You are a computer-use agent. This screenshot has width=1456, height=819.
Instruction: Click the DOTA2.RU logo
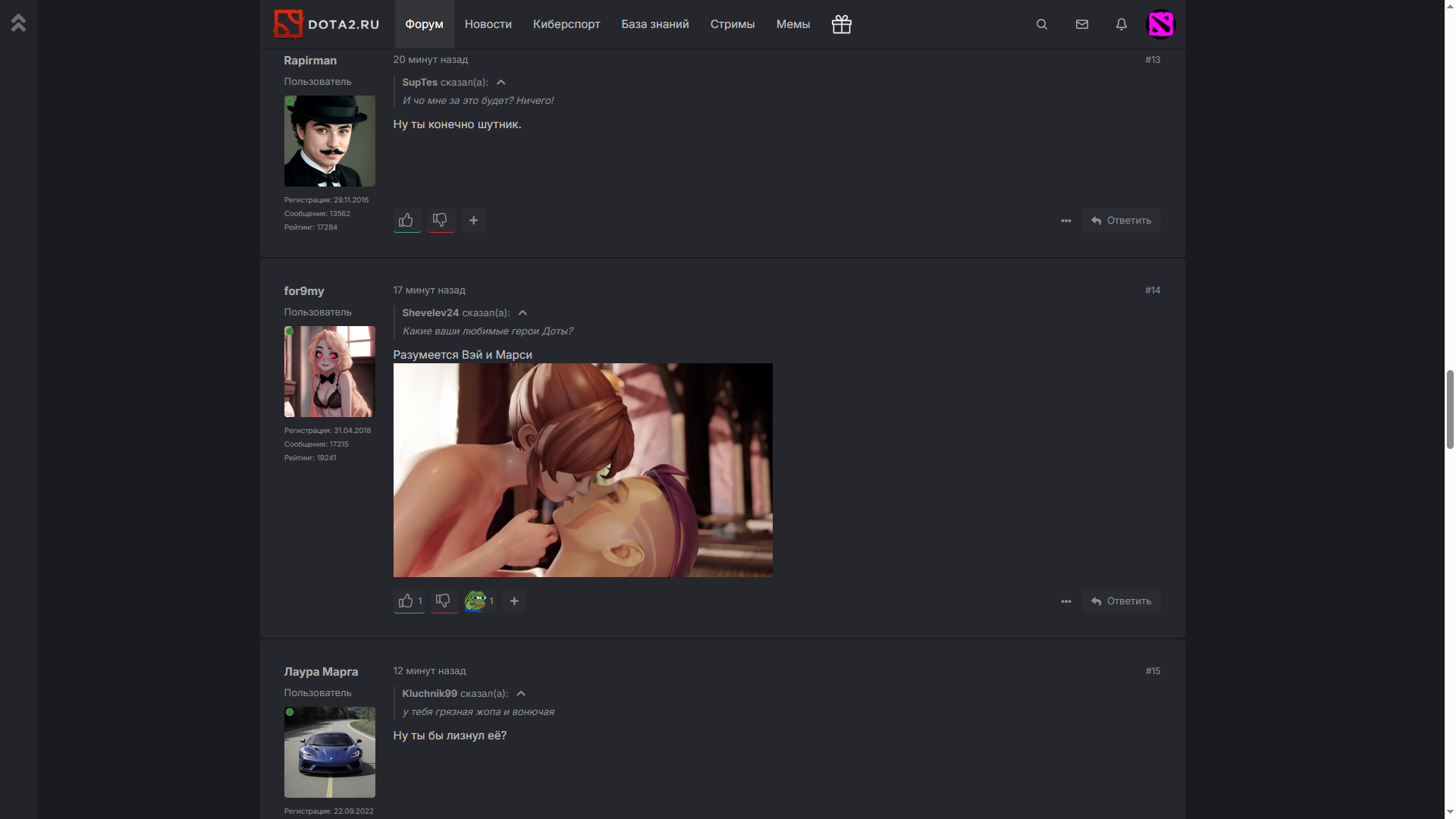click(x=326, y=24)
